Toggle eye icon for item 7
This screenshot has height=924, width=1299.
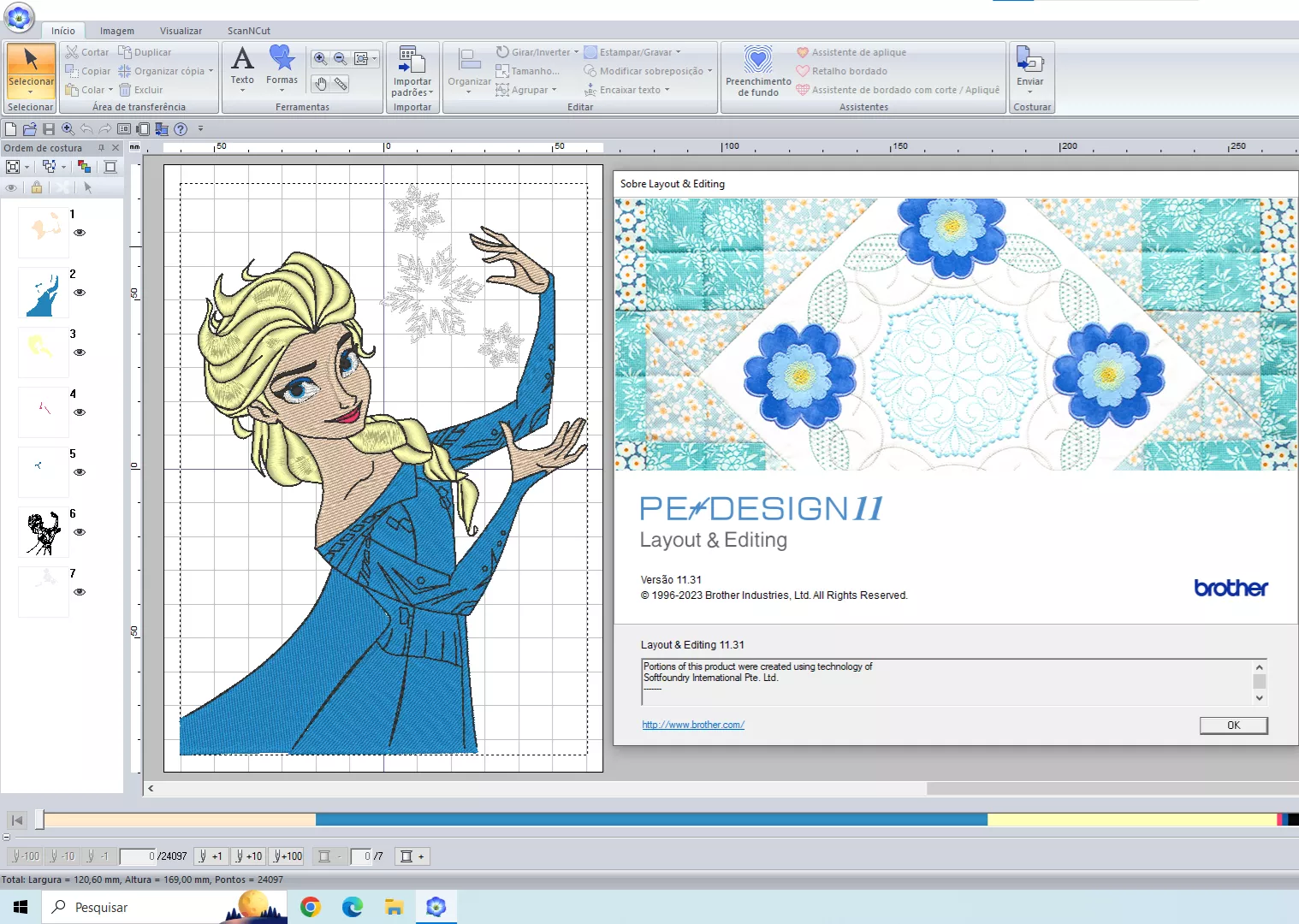coord(80,592)
